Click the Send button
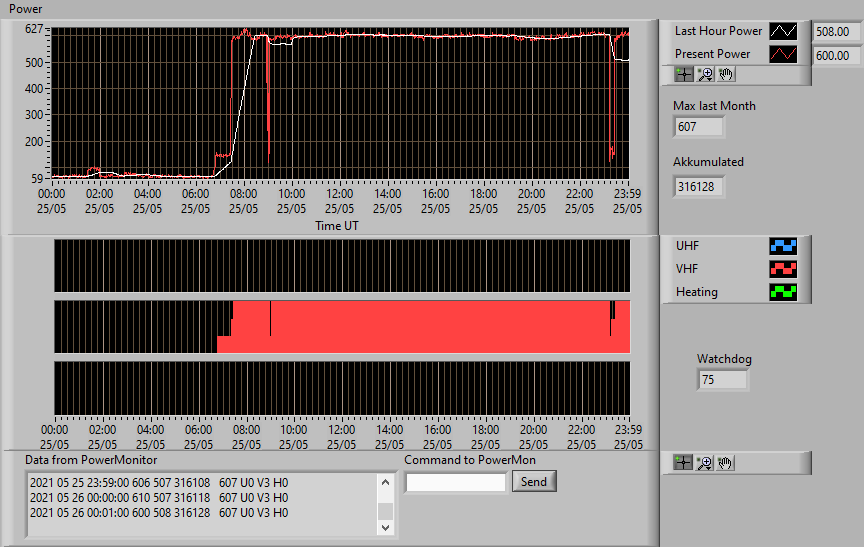The height and width of the screenshot is (547, 864). [534, 481]
